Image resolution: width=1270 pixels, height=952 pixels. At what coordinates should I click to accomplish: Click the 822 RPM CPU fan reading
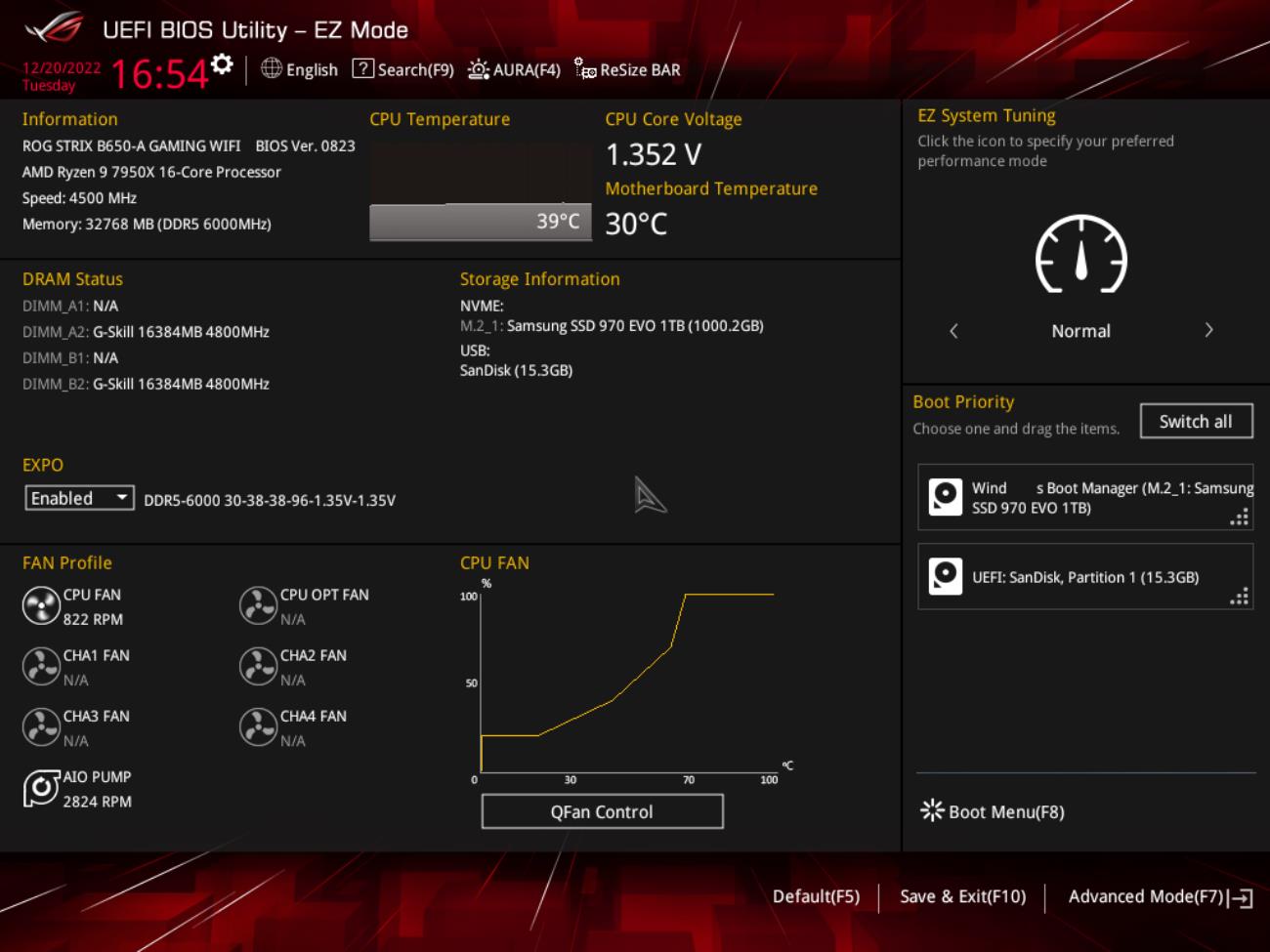[x=93, y=619]
